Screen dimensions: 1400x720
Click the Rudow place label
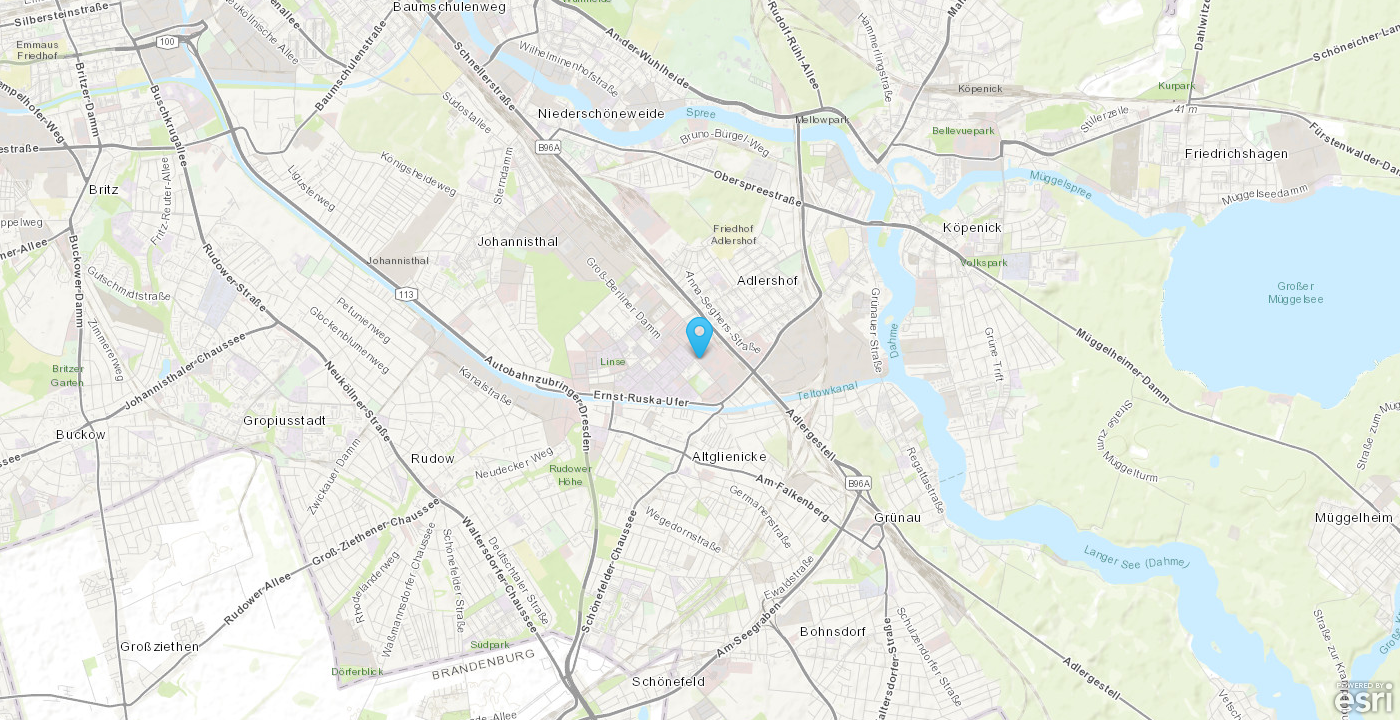[x=432, y=458]
